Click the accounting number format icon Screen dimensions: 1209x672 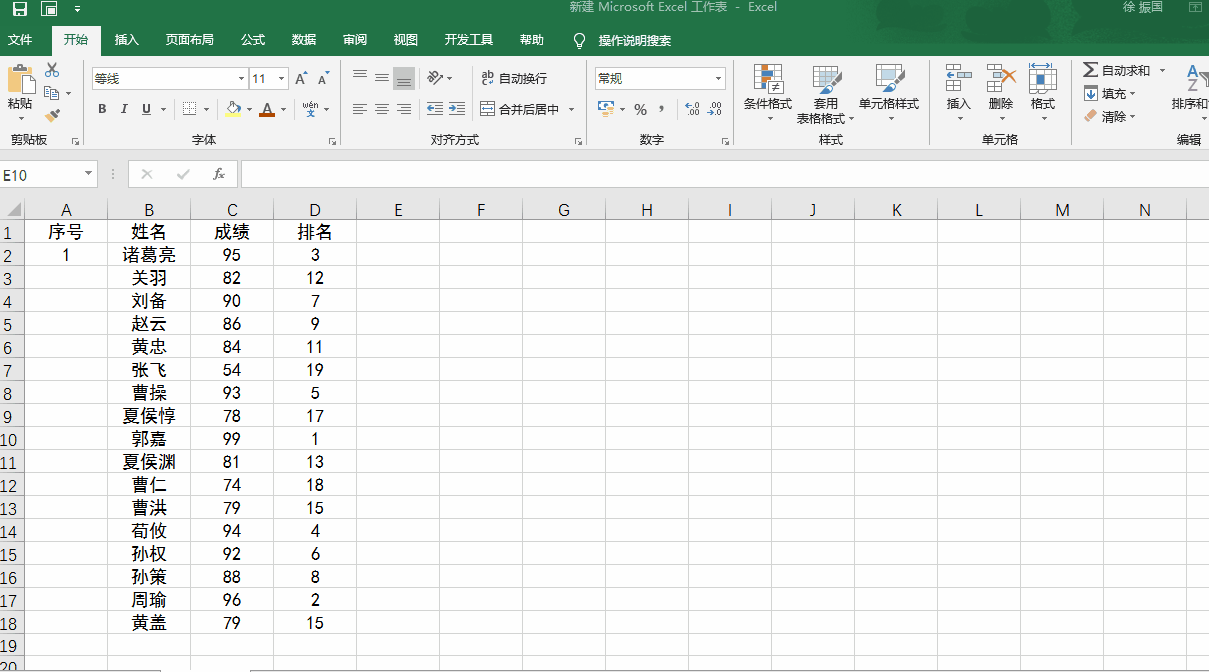point(606,109)
